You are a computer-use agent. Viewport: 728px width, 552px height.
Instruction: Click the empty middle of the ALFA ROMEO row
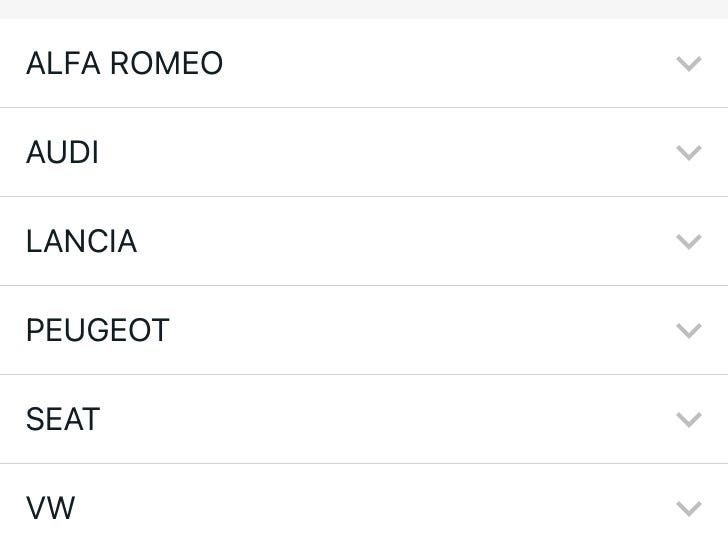tap(420, 64)
